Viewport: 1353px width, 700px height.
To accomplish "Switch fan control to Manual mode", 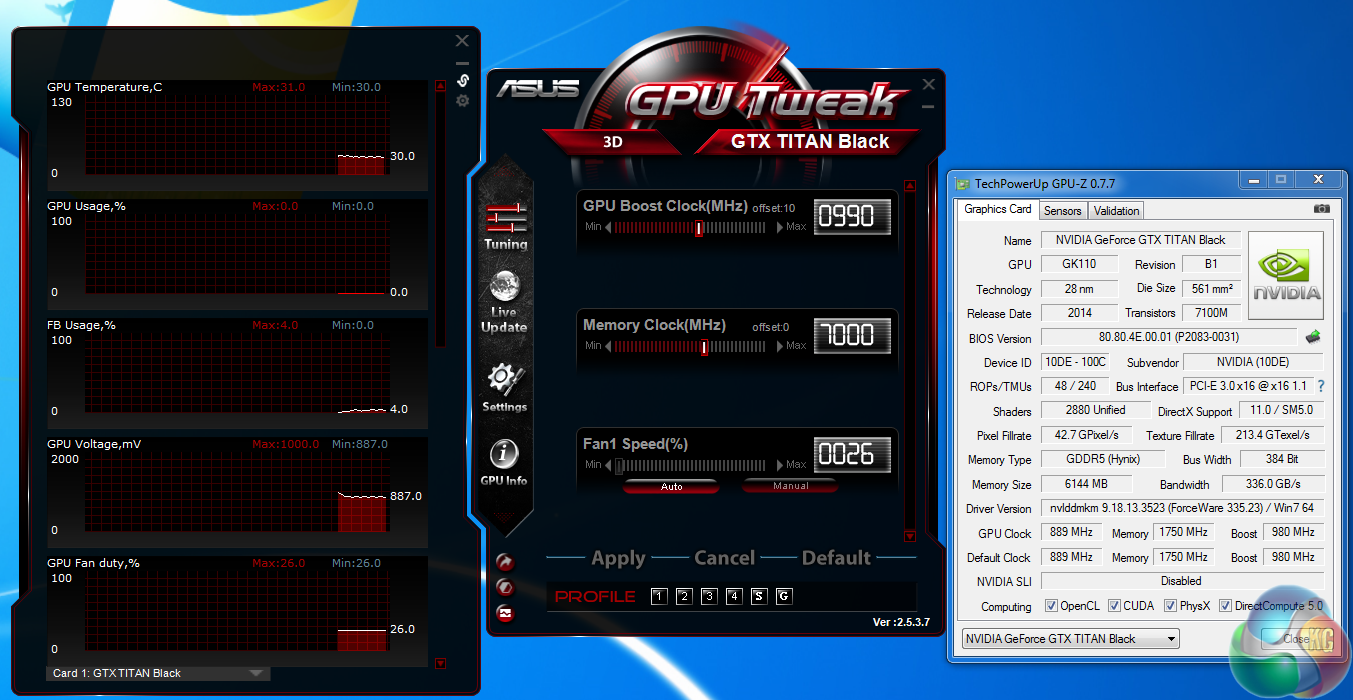I will 790,487.
